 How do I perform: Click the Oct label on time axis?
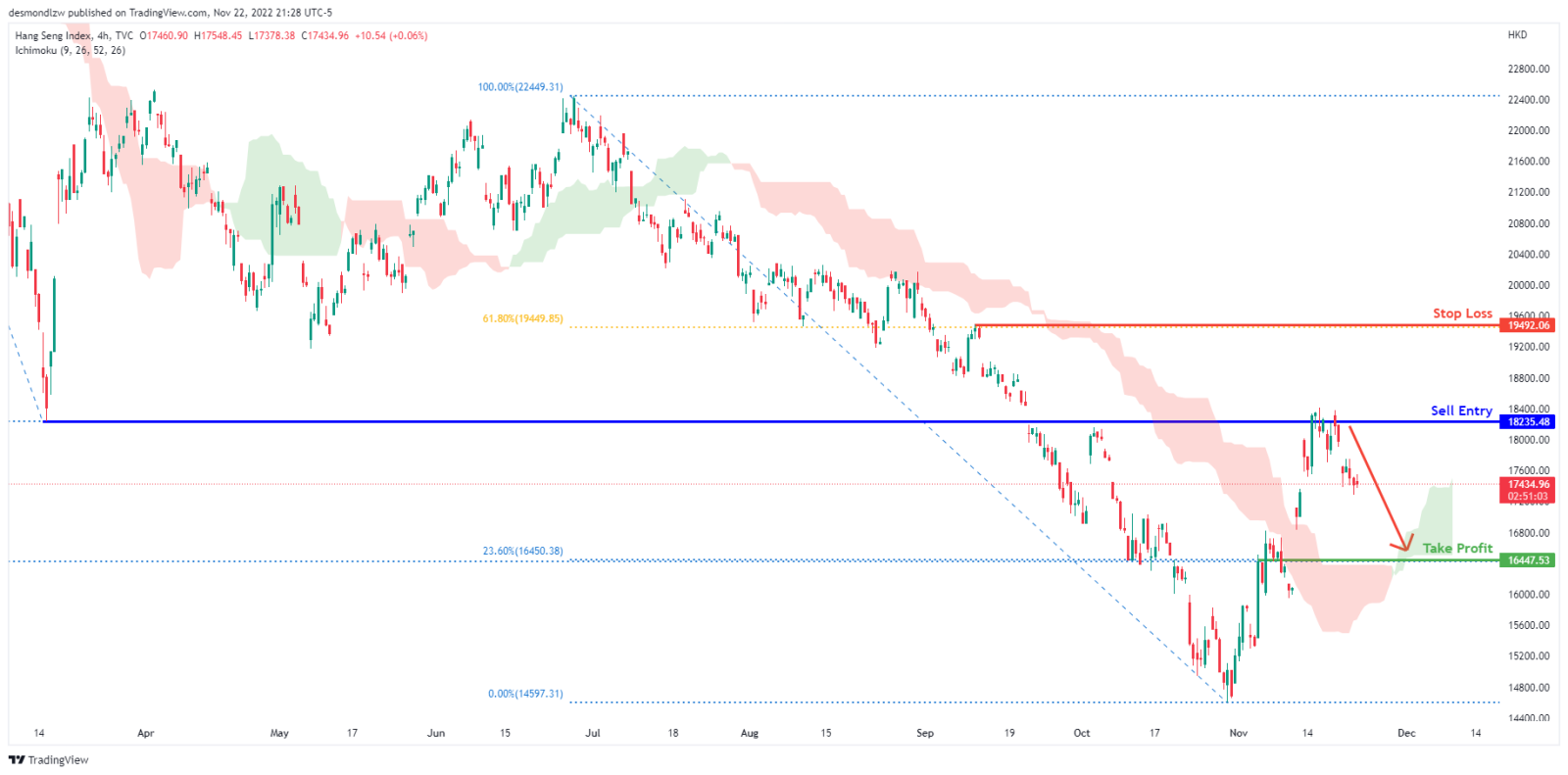pos(1082,733)
